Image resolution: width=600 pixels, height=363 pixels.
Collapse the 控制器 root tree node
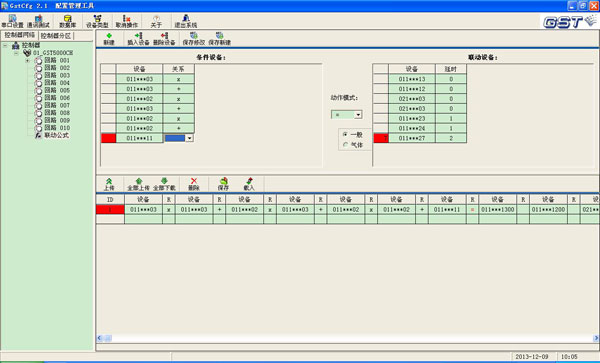pyautogui.click(x=5, y=46)
